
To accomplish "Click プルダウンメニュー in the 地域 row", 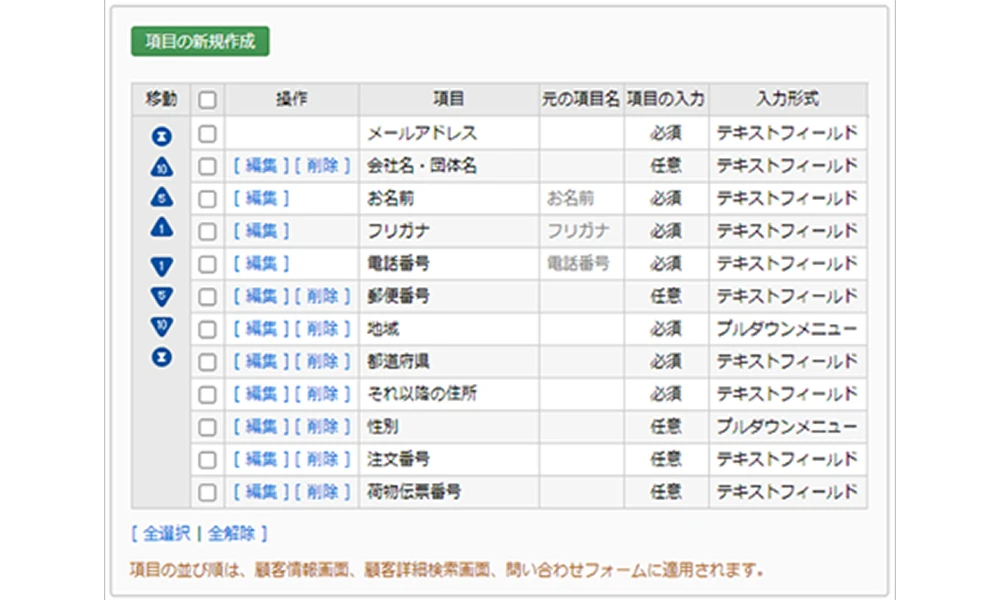I will (x=786, y=329).
